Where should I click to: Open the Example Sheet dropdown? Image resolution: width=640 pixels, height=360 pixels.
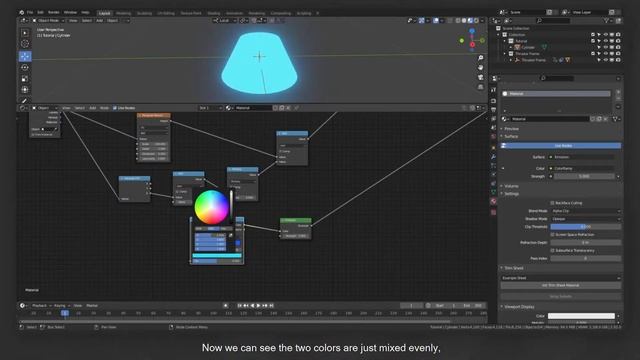coord(561,278)
